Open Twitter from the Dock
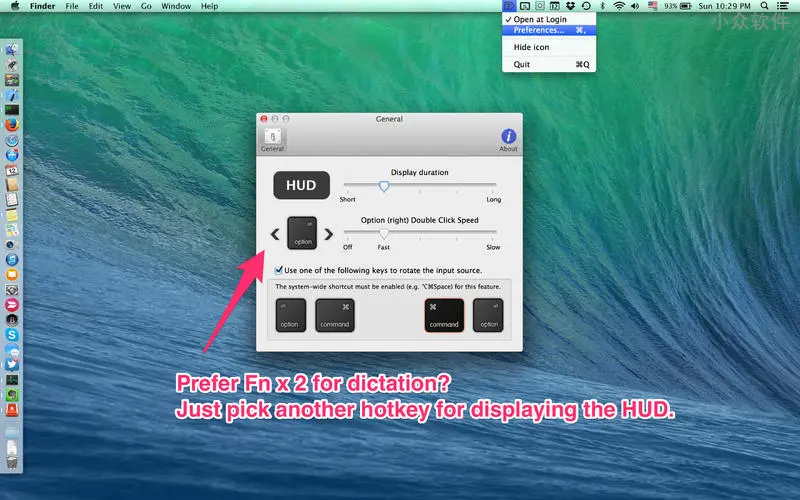 coord(12,365)
